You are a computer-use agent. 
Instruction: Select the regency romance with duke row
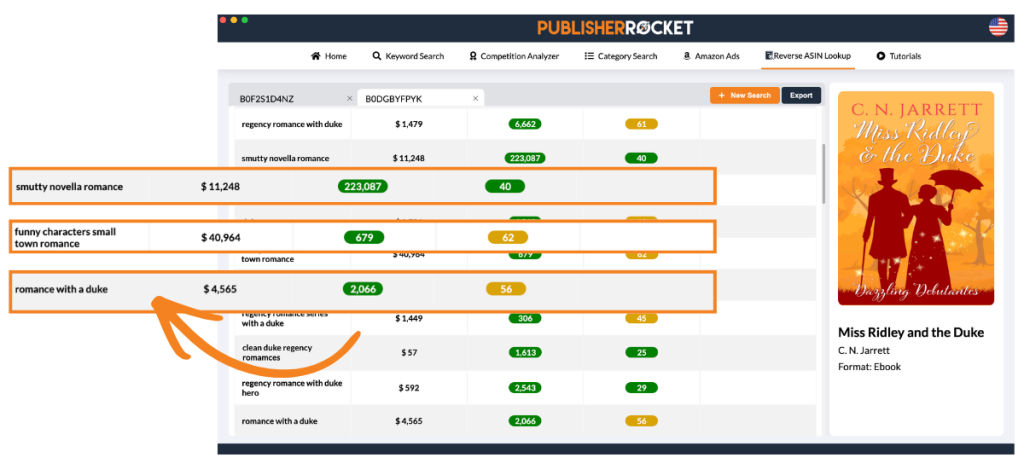[292, 124]
